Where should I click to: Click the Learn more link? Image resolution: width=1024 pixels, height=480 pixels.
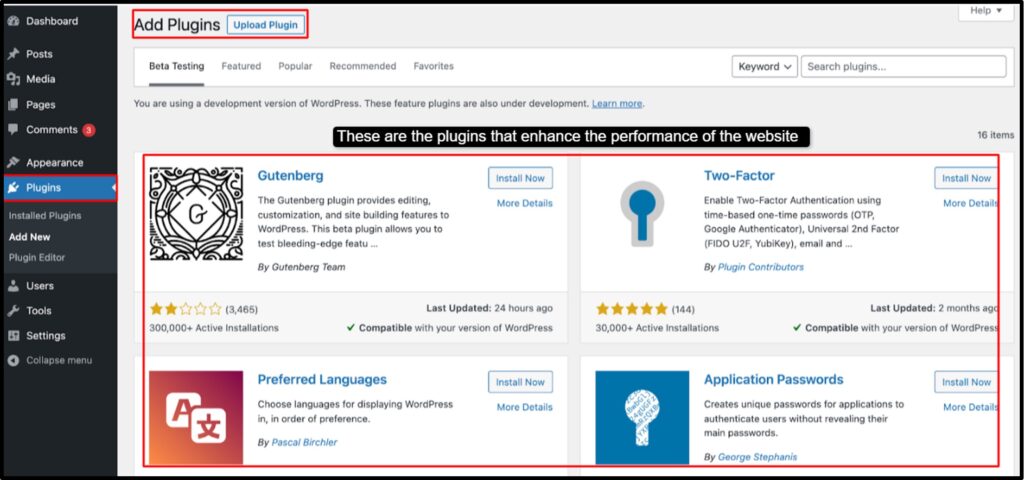click(617, 103)
